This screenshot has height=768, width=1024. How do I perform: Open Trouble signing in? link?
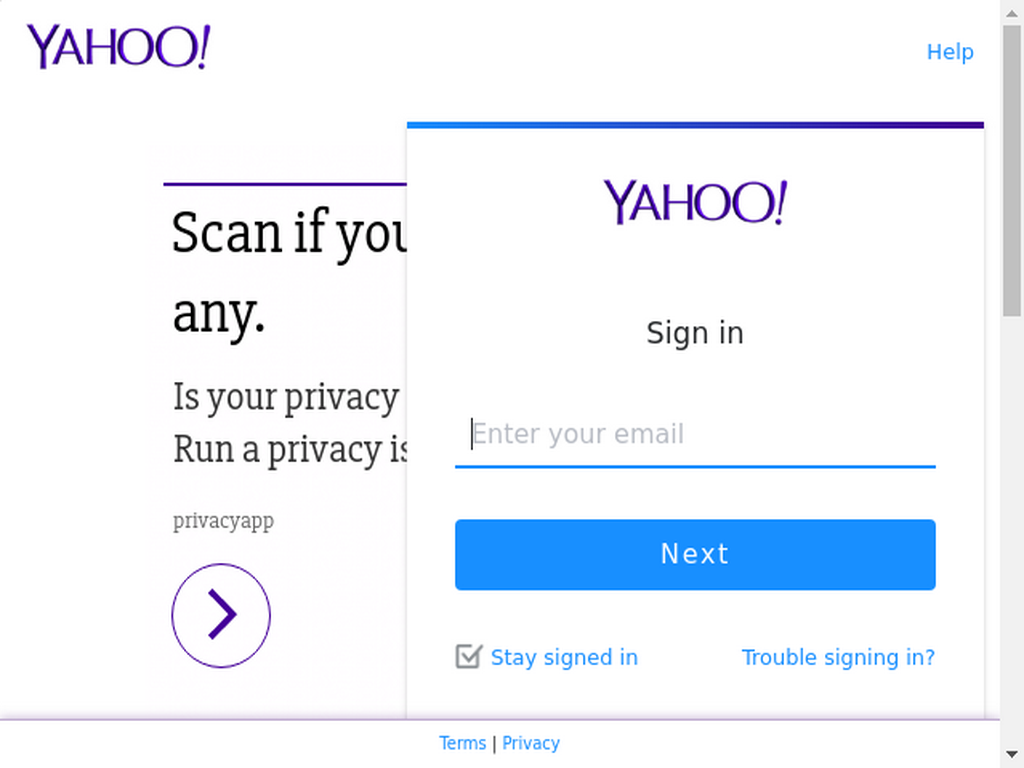[838, 657]
